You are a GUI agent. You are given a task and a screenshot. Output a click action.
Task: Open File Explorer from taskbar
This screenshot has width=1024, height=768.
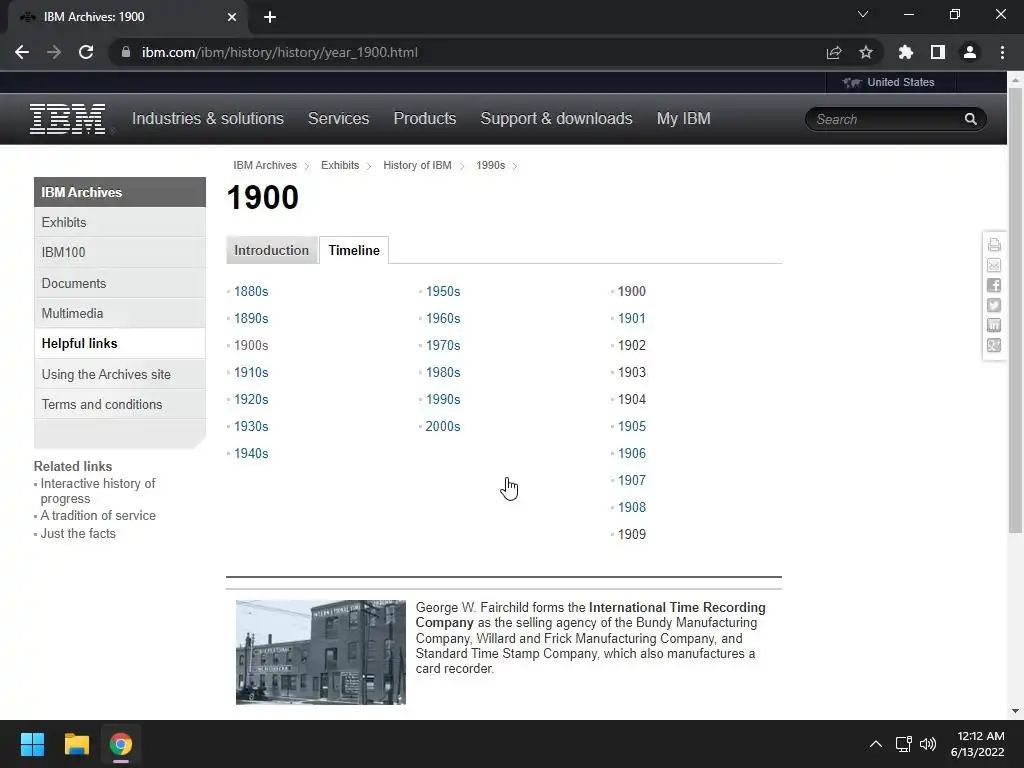pos(76,744)
